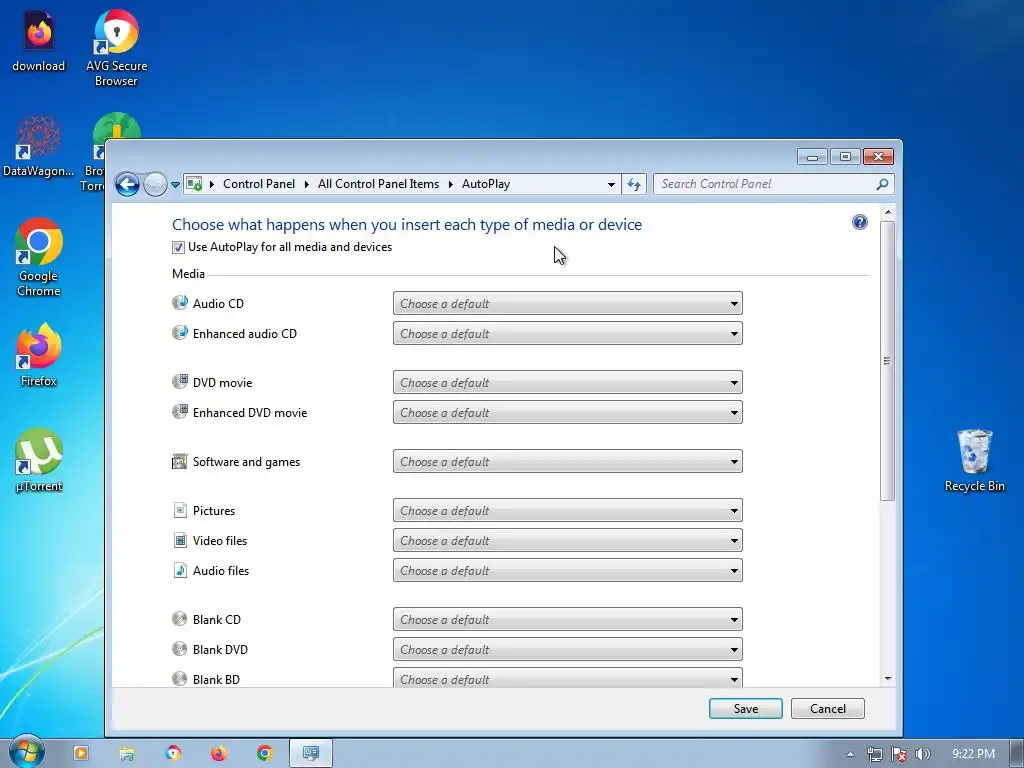This screenshot has width=1024, height=768.
Task: Click the Pictures media icon
Action: [180, 510]
